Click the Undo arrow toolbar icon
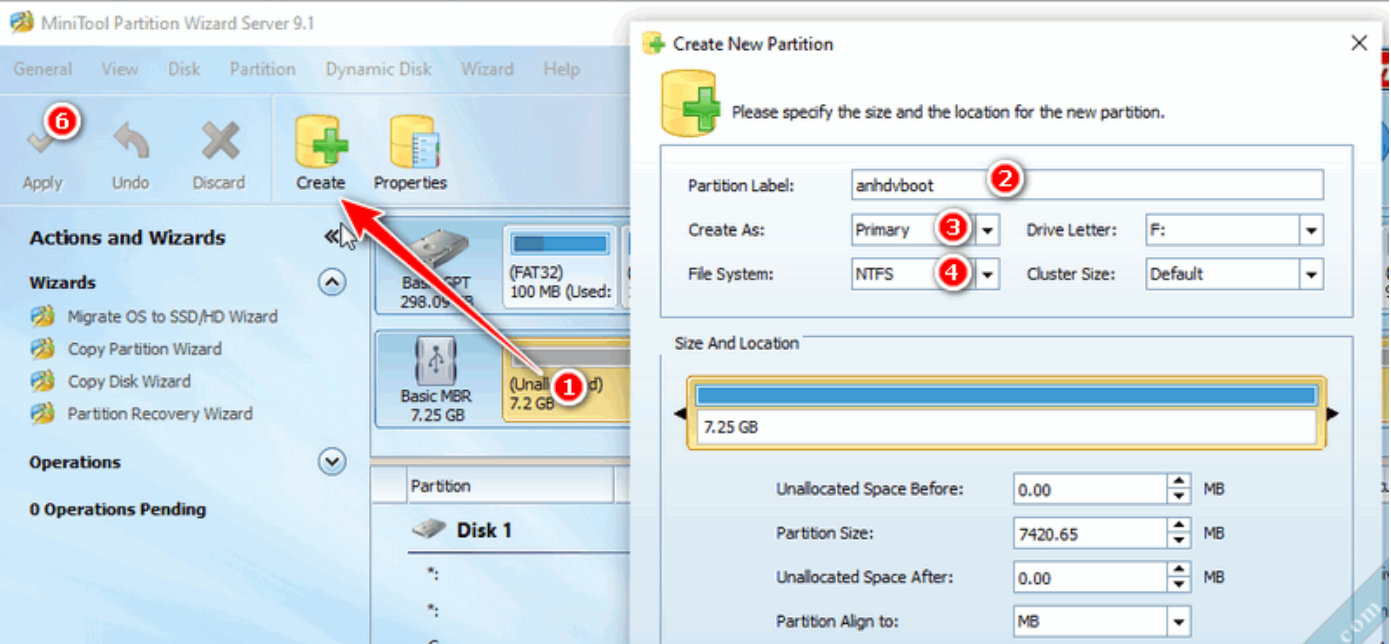This screenshot has height=644, width=1391. click(x=130, y=141)
